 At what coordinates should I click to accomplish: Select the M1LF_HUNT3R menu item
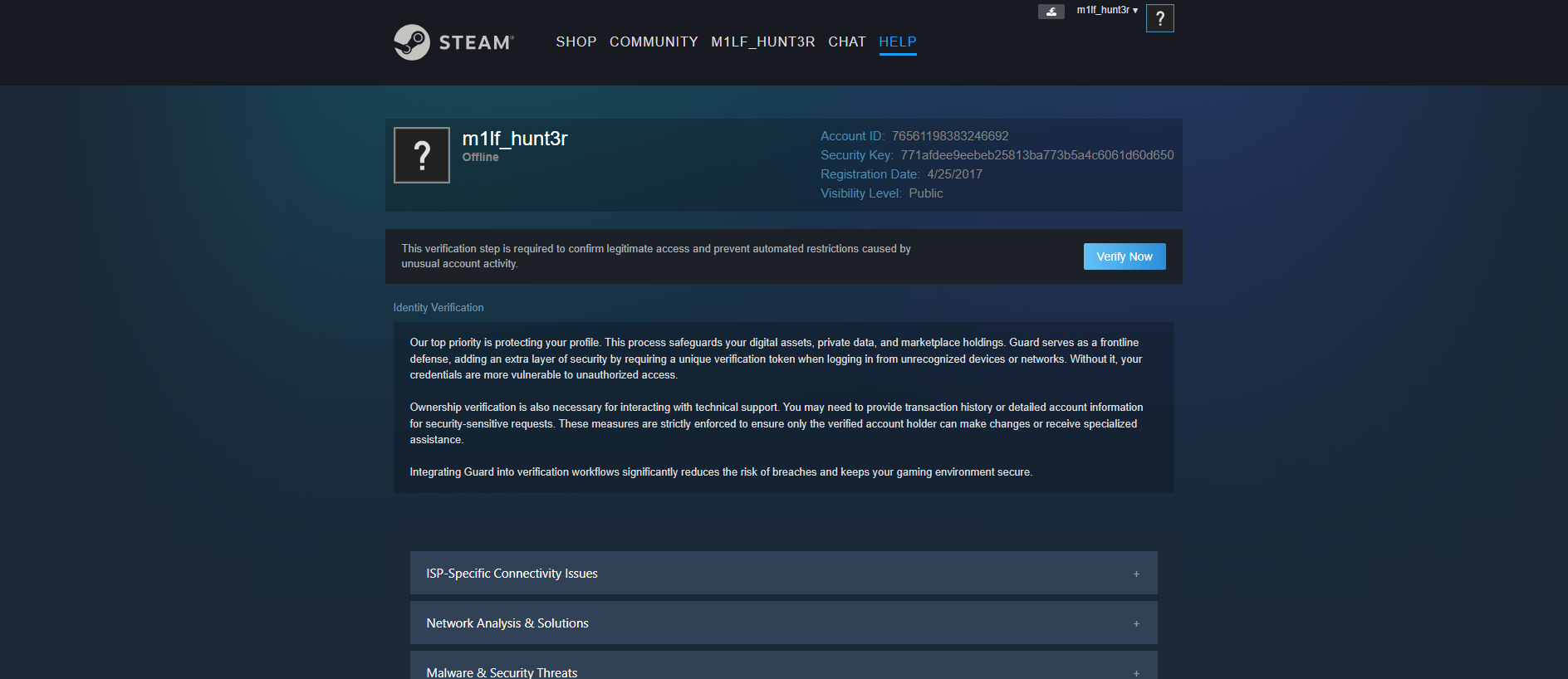point(763,42)
